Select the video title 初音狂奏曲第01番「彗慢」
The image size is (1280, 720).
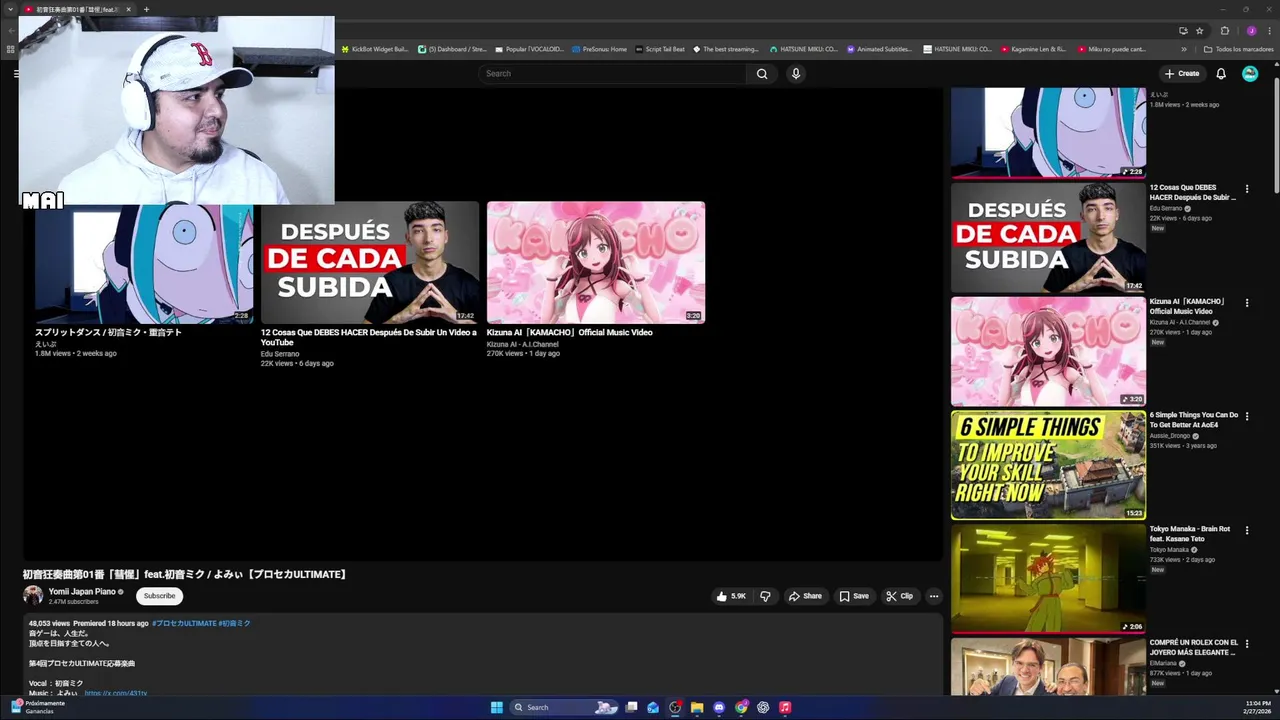coord(186,574)
